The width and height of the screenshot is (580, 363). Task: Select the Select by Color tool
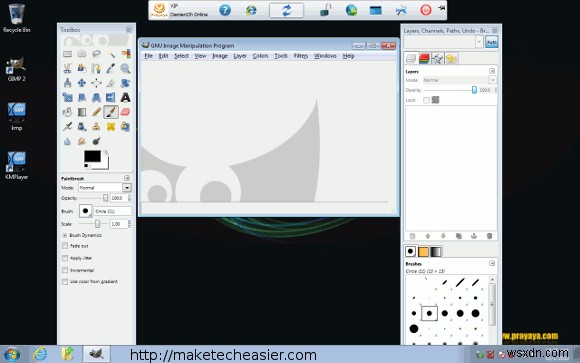tap(125, 54)
